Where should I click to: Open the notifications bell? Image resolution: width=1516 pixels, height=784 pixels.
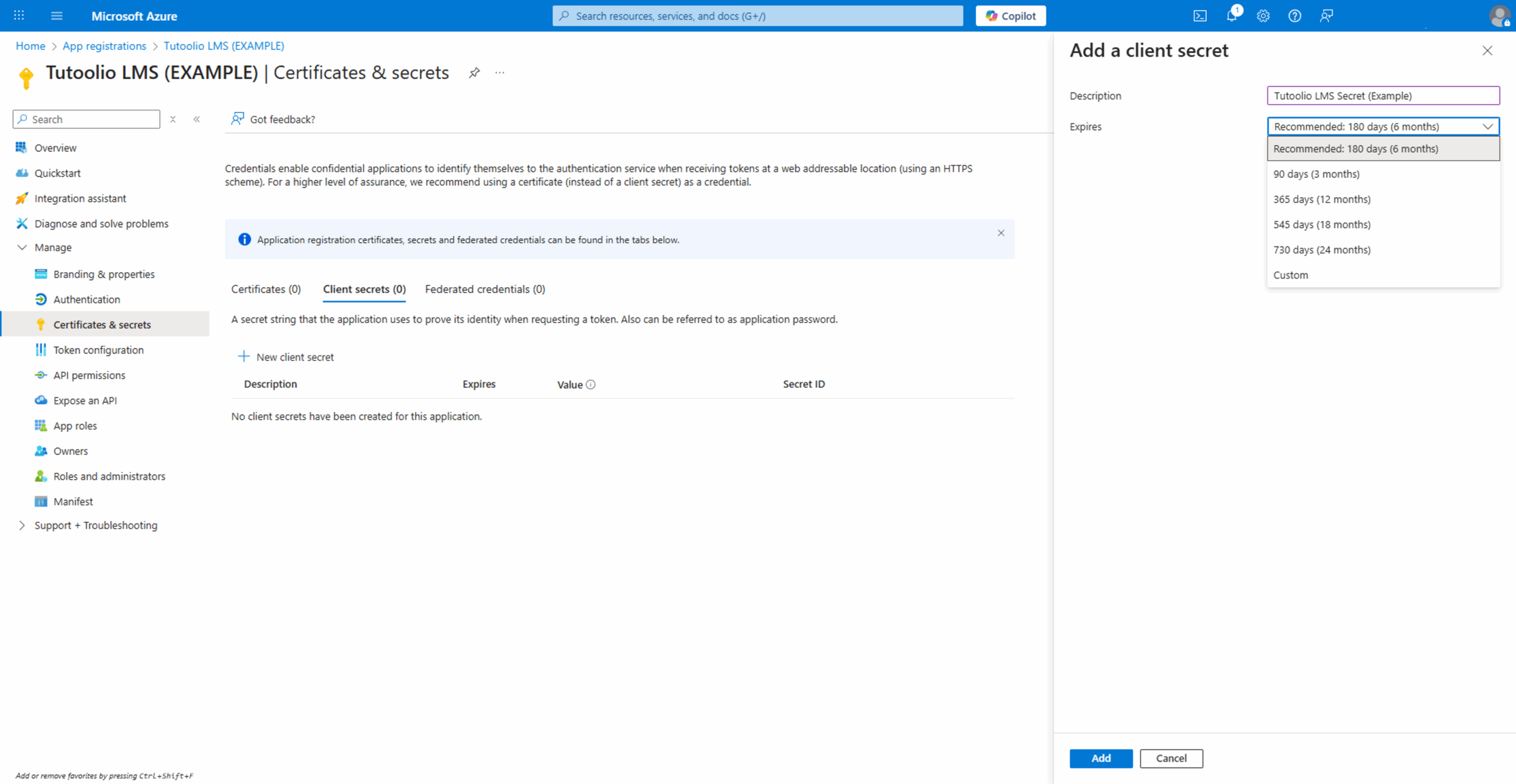[x=1232, y=16]
